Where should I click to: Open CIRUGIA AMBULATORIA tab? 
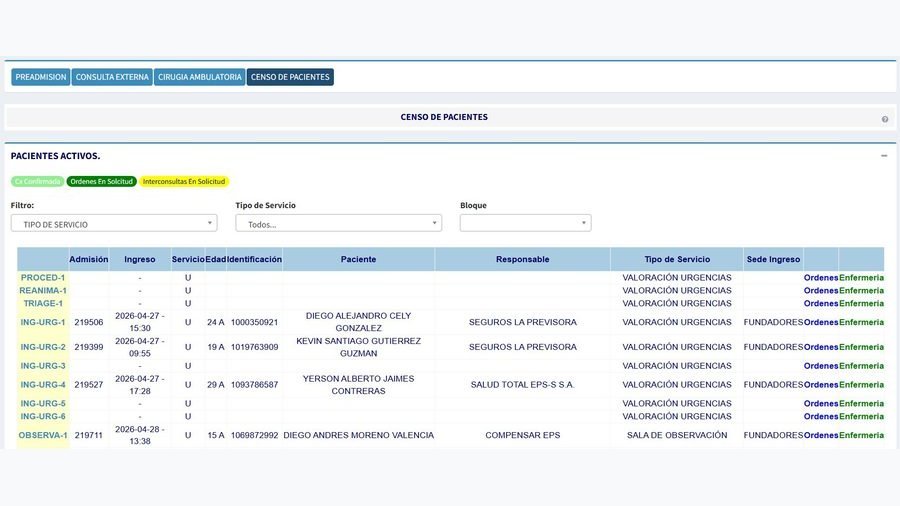point(200,77)
